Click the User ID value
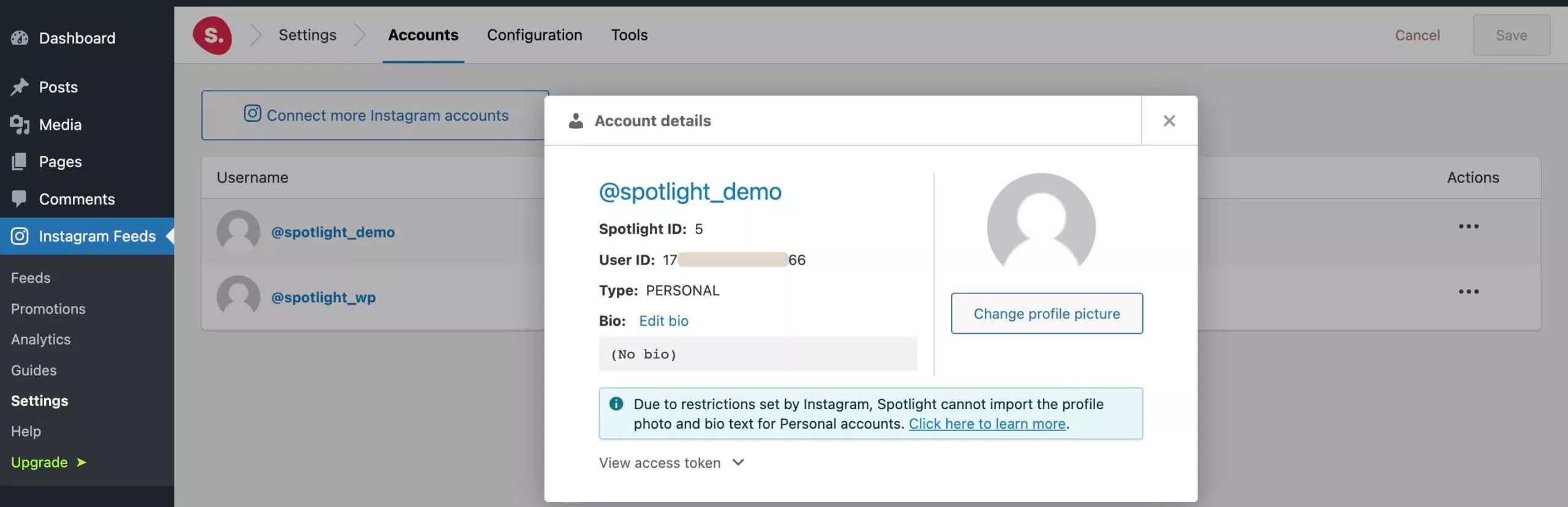 (734, 260)
